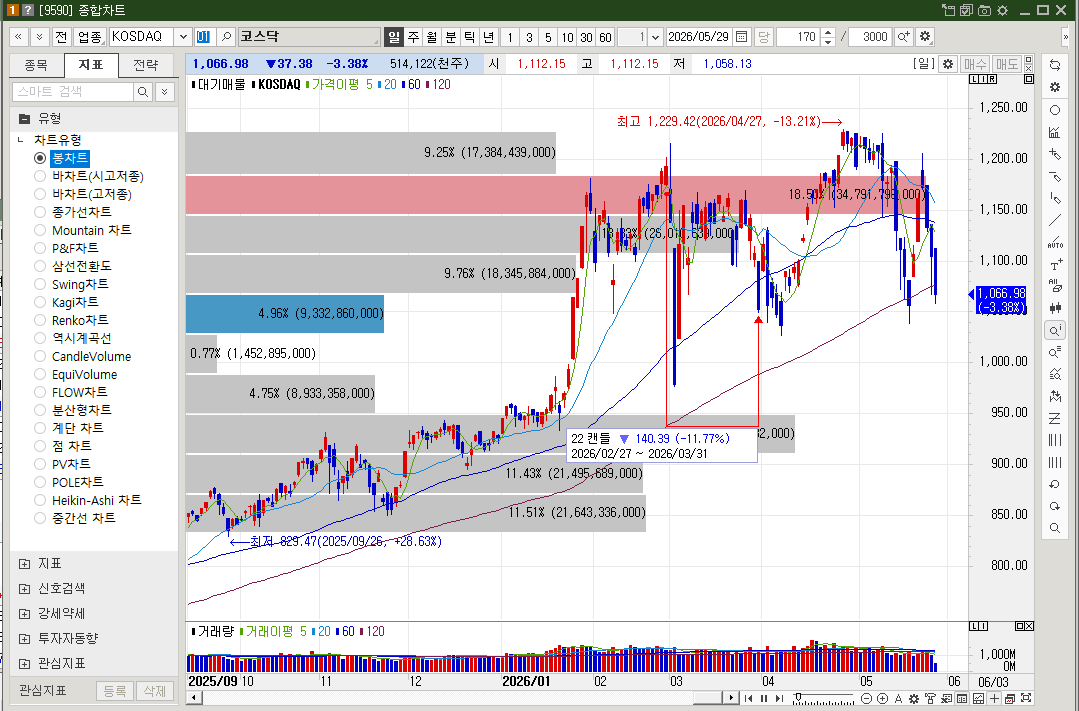Click the zoom-out minus circle icon
Image resolution: width=1079 pixels, height=711 pixels.
pos(866,699)
